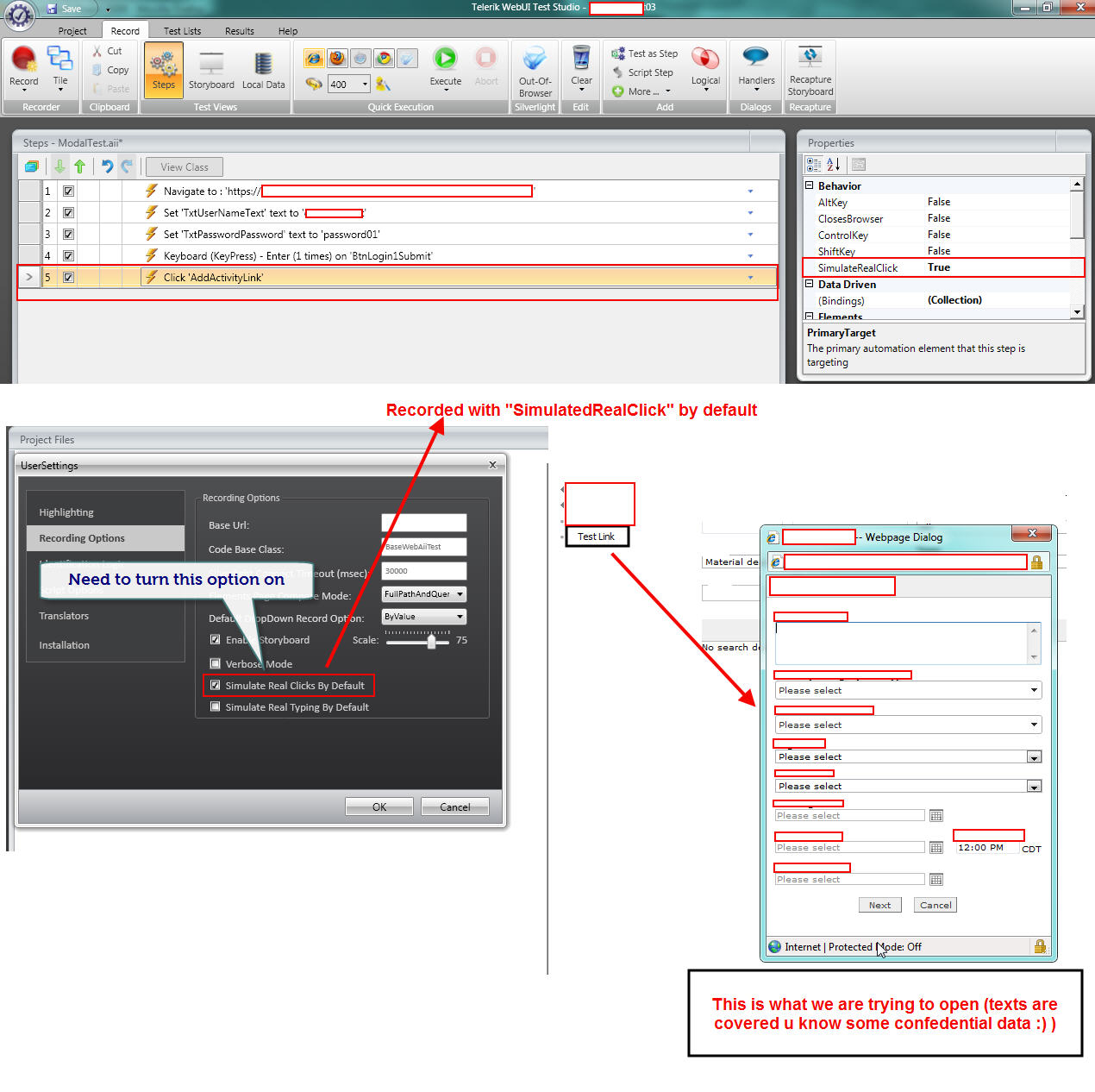Select Highlighting in UserSettings sidebar
Screen dimensions: 1095x1092
(x=66, y=512)
